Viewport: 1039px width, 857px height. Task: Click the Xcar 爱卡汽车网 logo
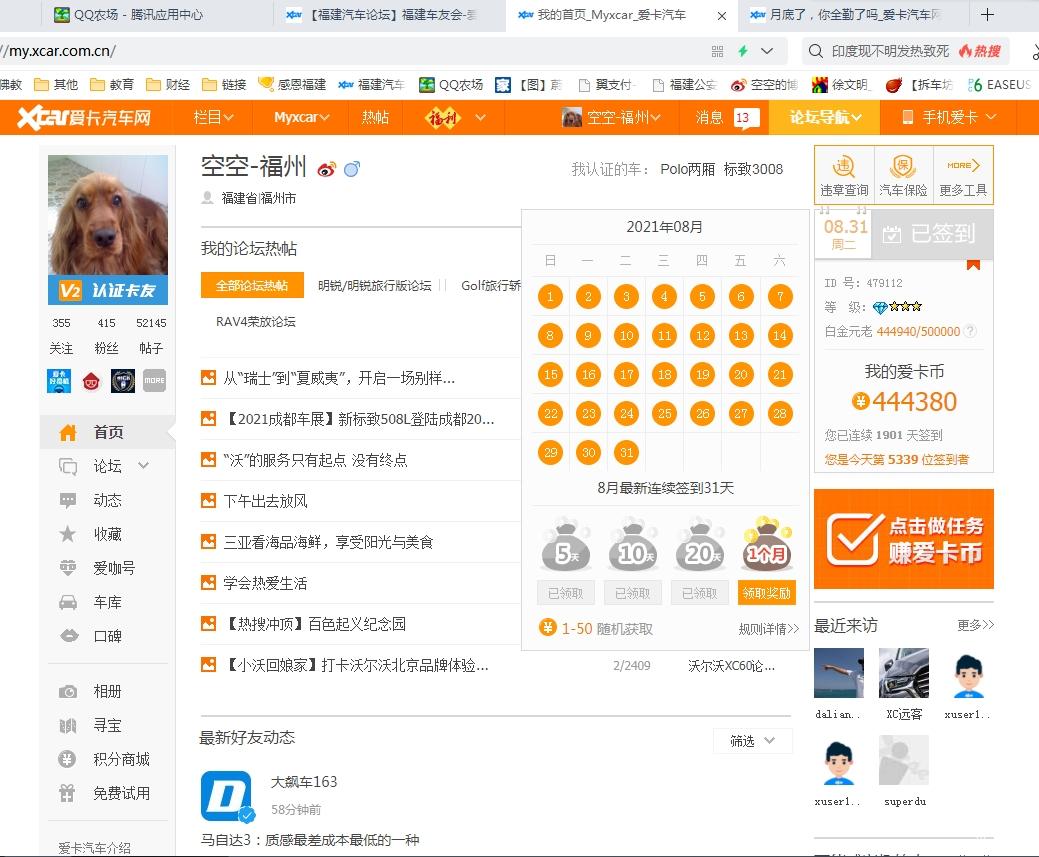[83, 117]
